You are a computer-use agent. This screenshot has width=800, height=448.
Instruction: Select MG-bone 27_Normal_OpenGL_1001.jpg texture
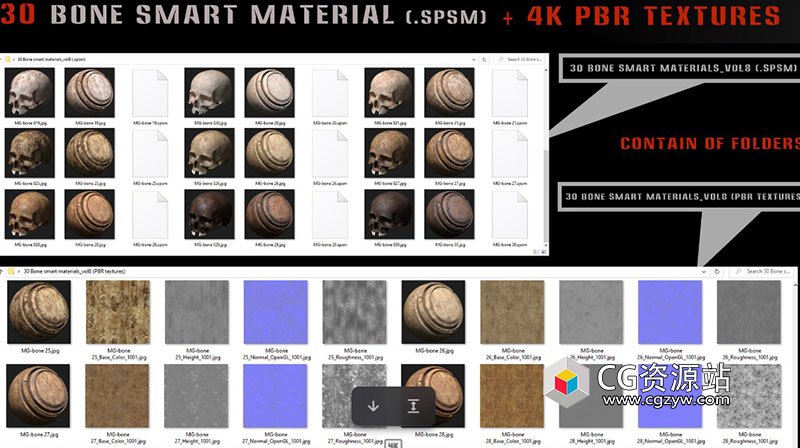click(x=276, y=396)
